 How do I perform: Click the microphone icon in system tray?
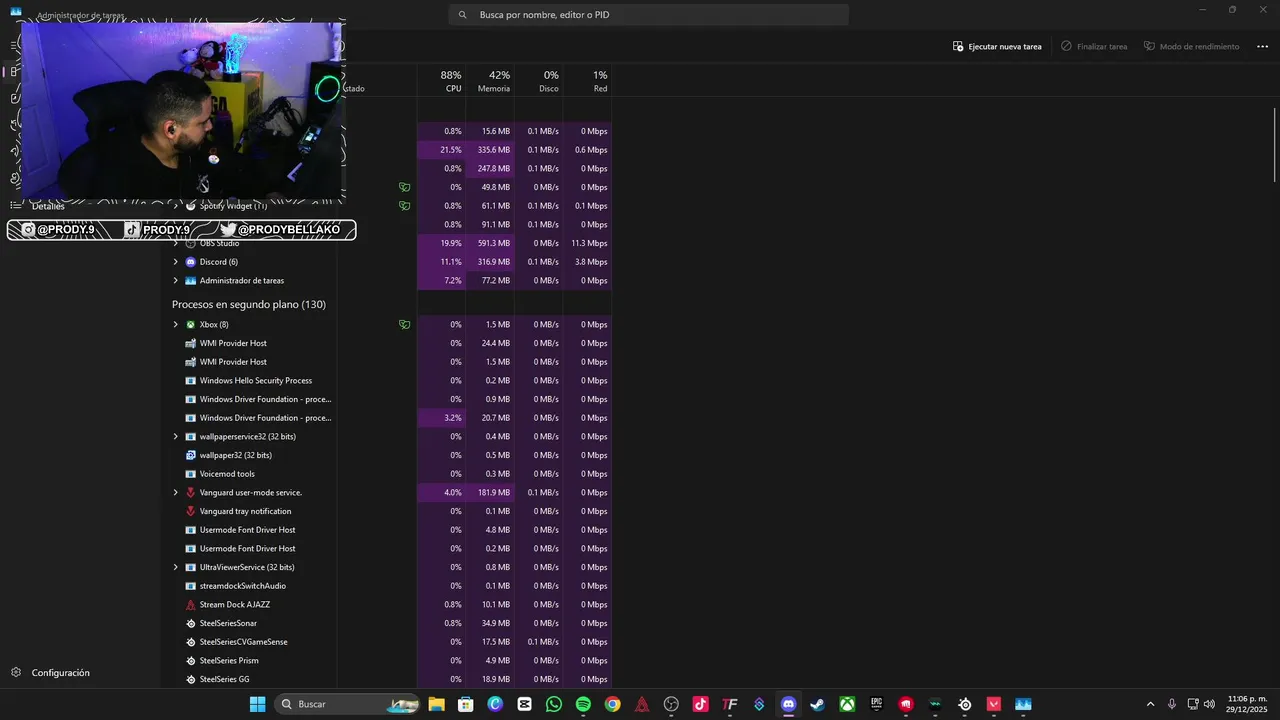click(x=1171, y=704)
